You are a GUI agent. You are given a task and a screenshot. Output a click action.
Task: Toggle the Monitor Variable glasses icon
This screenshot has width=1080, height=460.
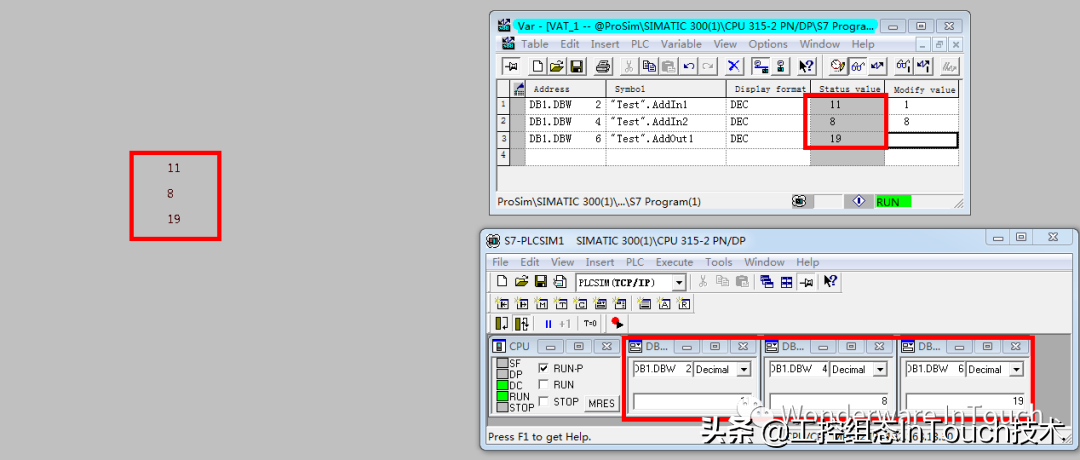[858, 67]
